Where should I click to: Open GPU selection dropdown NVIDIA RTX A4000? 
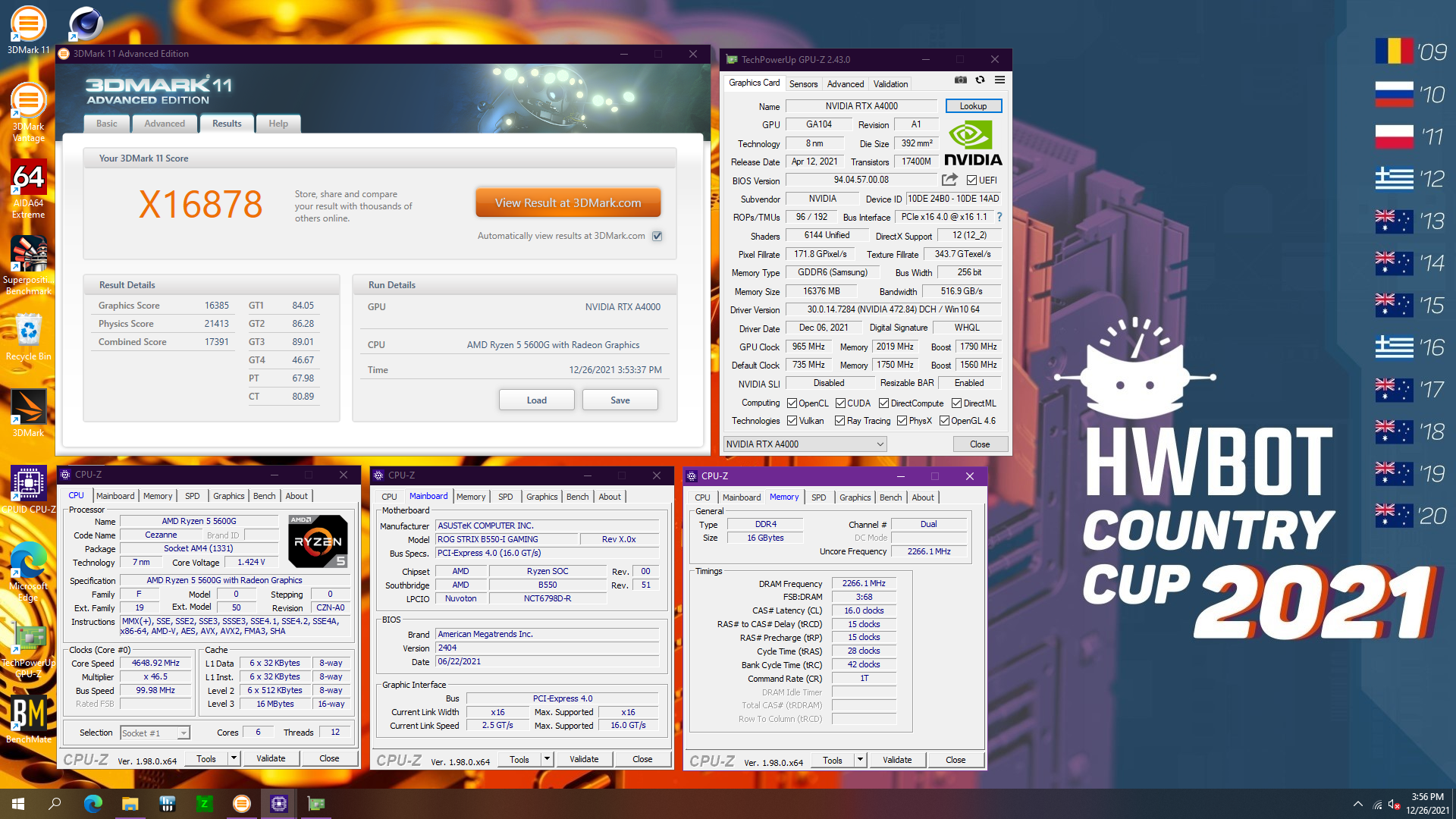[x=805, y=444]
